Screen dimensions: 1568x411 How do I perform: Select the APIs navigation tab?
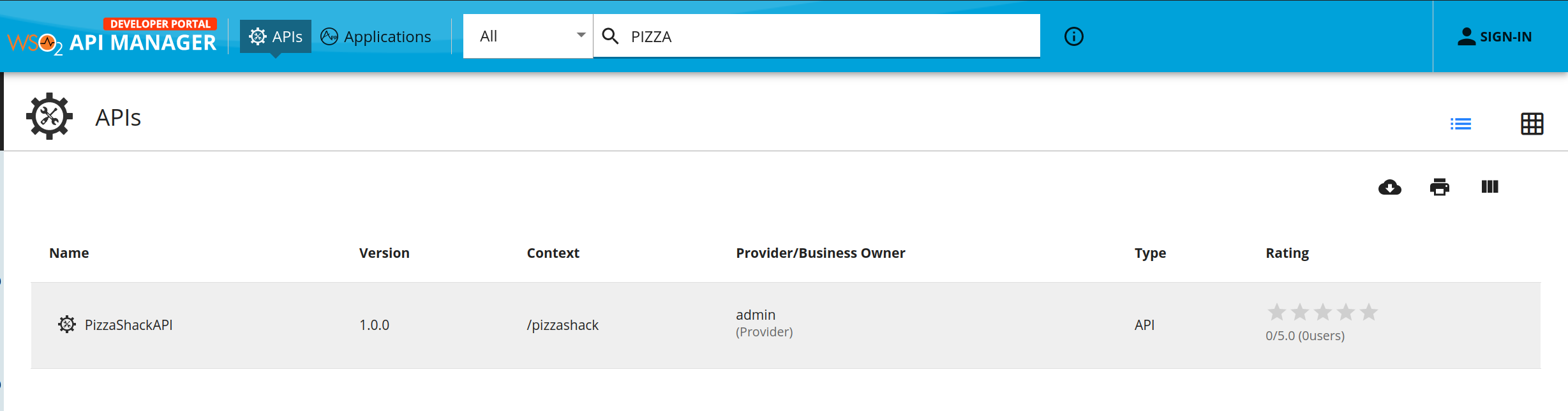pos(275,36)
